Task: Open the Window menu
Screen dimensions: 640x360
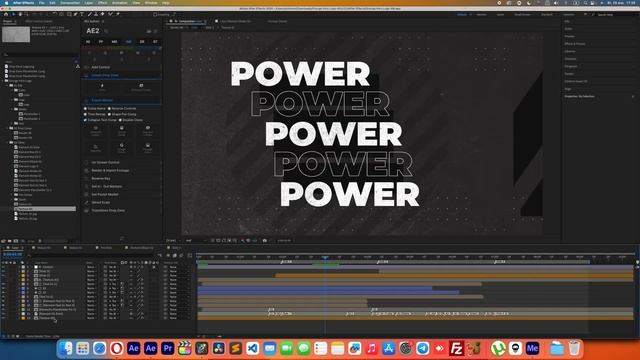Action: click(151, 3)
